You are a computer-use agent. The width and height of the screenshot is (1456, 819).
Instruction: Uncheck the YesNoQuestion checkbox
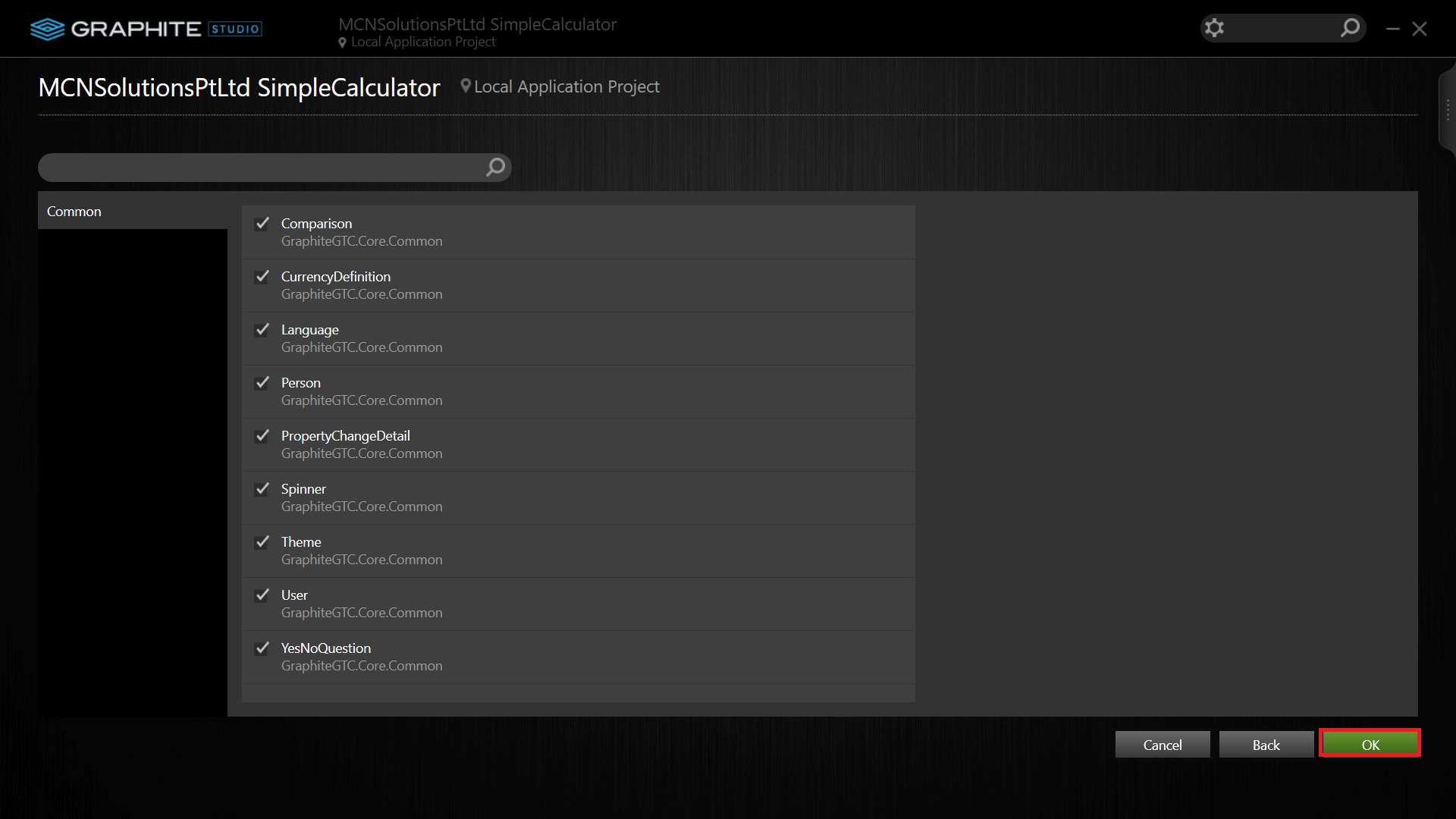(x=262, y=648)
